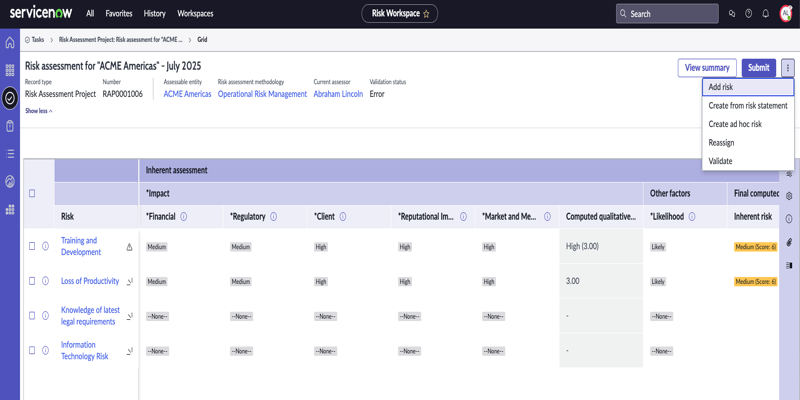This screenshot has width=800, height=400.
Task: Click the Submit button
Action: coord(759,68)
